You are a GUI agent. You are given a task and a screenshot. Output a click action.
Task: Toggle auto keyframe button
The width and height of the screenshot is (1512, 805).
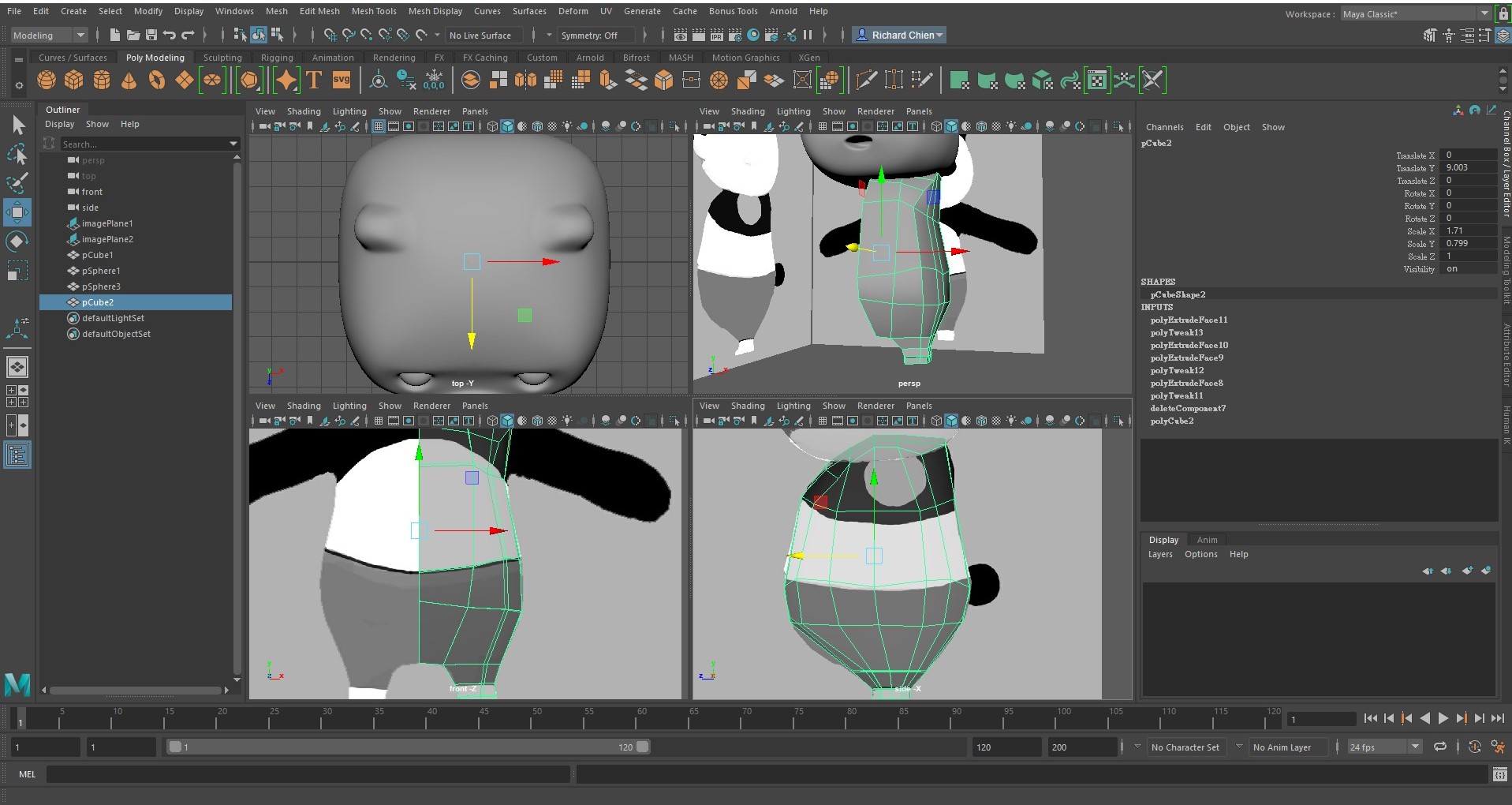click(x=1474, y=747)
